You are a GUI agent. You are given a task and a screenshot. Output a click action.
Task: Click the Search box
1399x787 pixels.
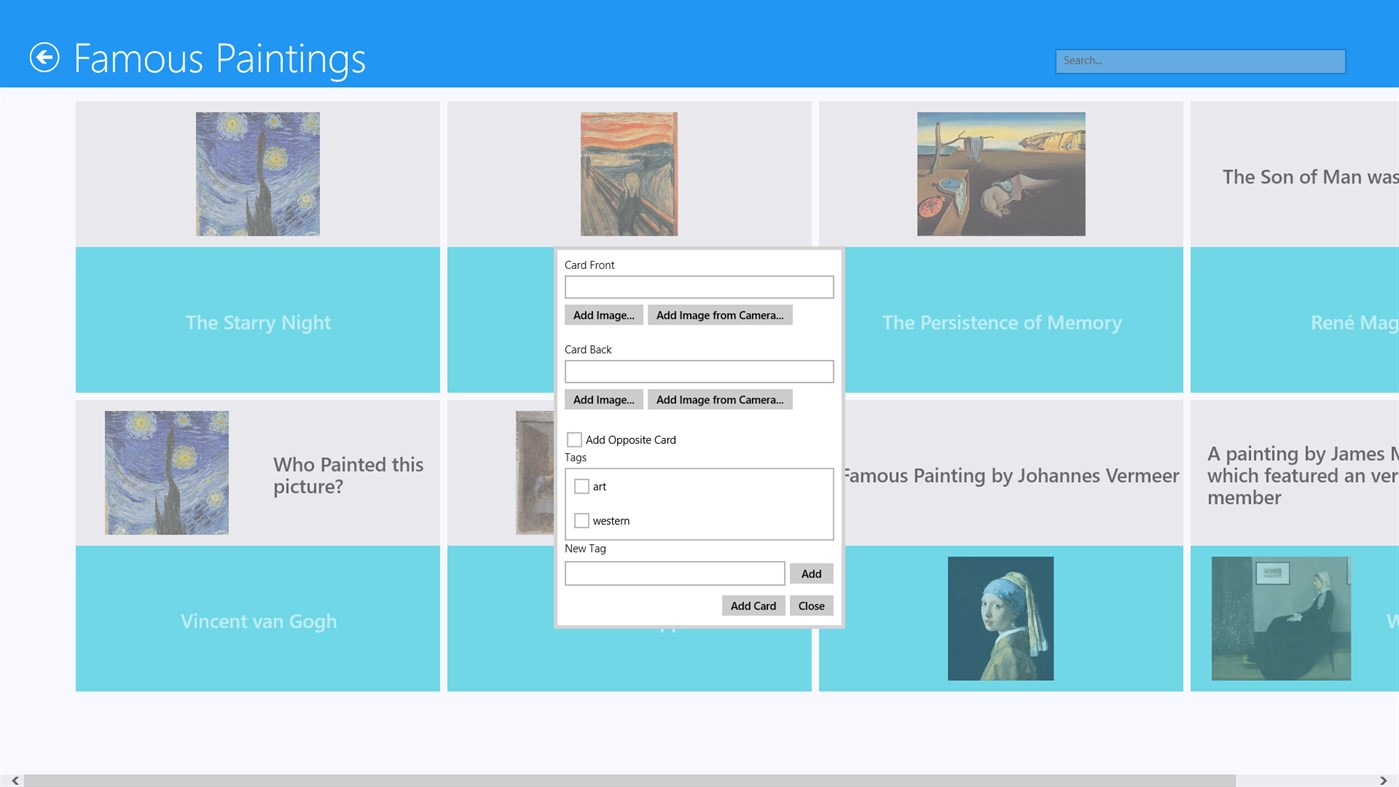pyautogui.click(x=1199, y=60)
